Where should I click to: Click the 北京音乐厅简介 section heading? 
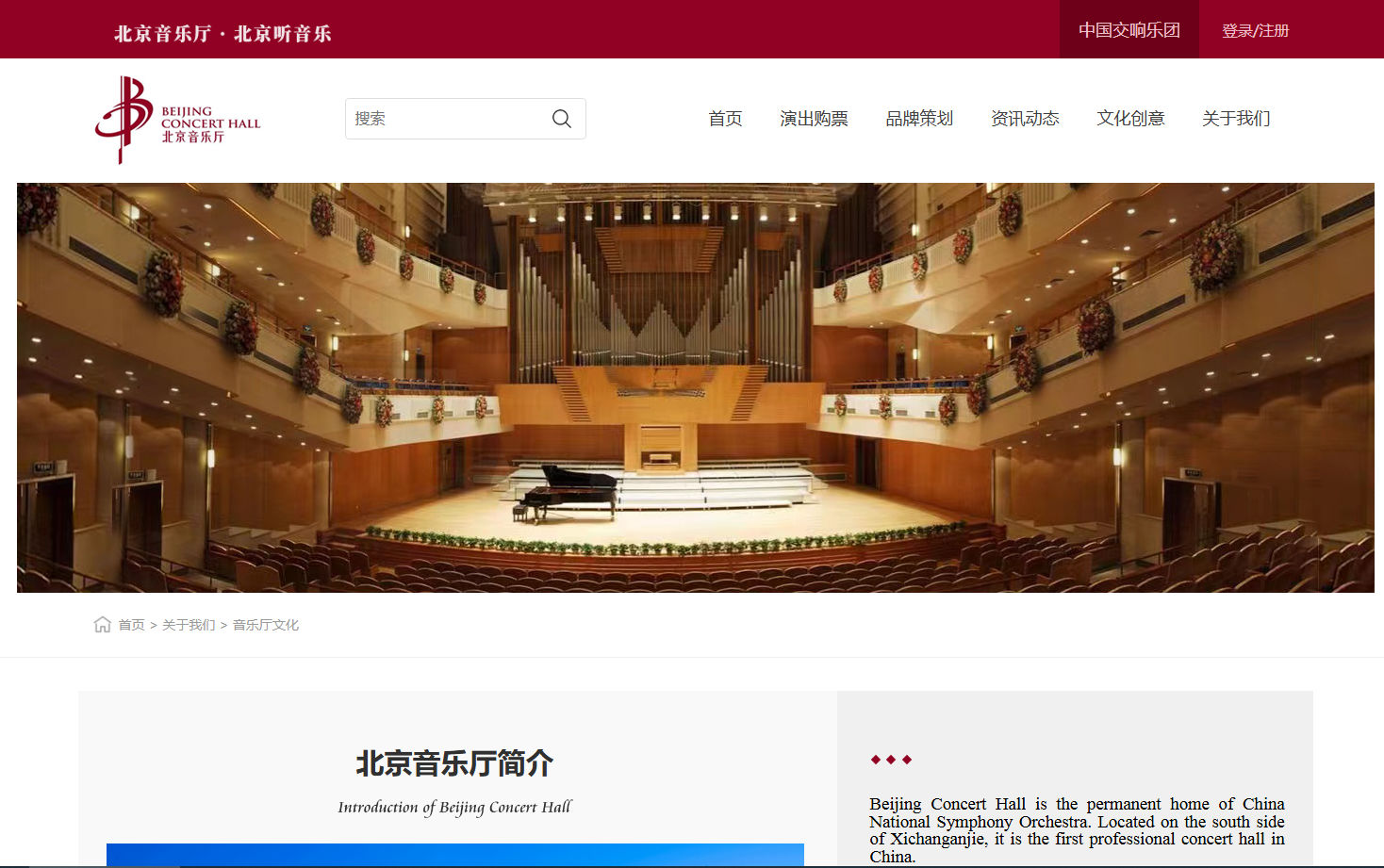[x=455, y=764]
